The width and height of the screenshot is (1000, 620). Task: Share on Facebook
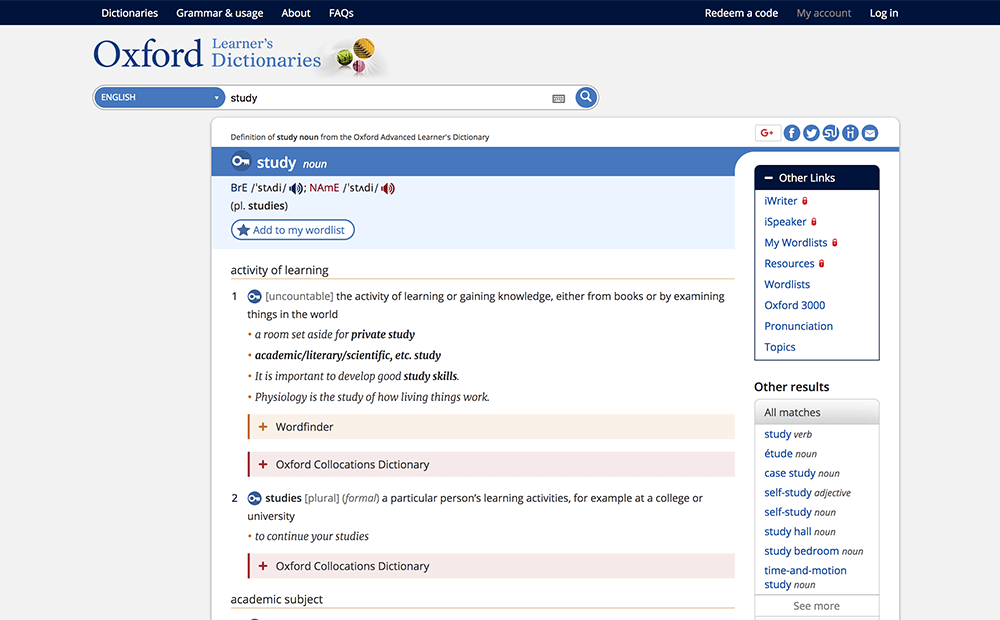click(791, 133)
